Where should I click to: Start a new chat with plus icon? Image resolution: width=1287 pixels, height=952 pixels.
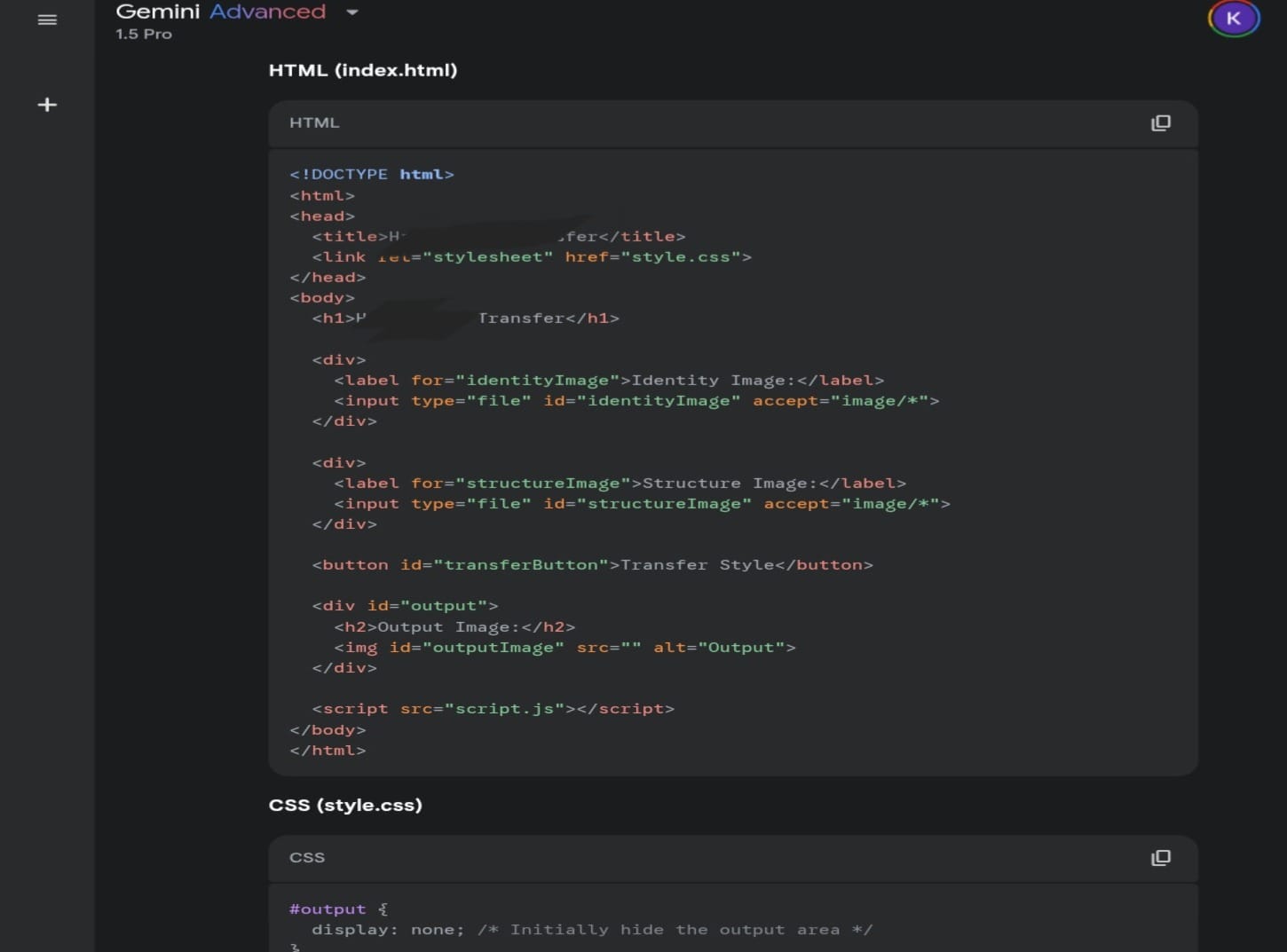click(47, 105)
